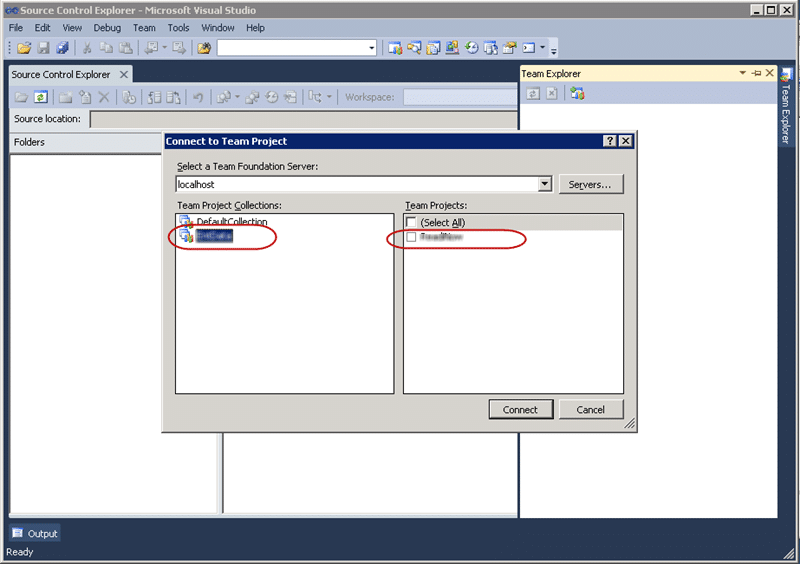Click the Find in Files icon
Screen dimensions: 800x564
tap(204, 48)
